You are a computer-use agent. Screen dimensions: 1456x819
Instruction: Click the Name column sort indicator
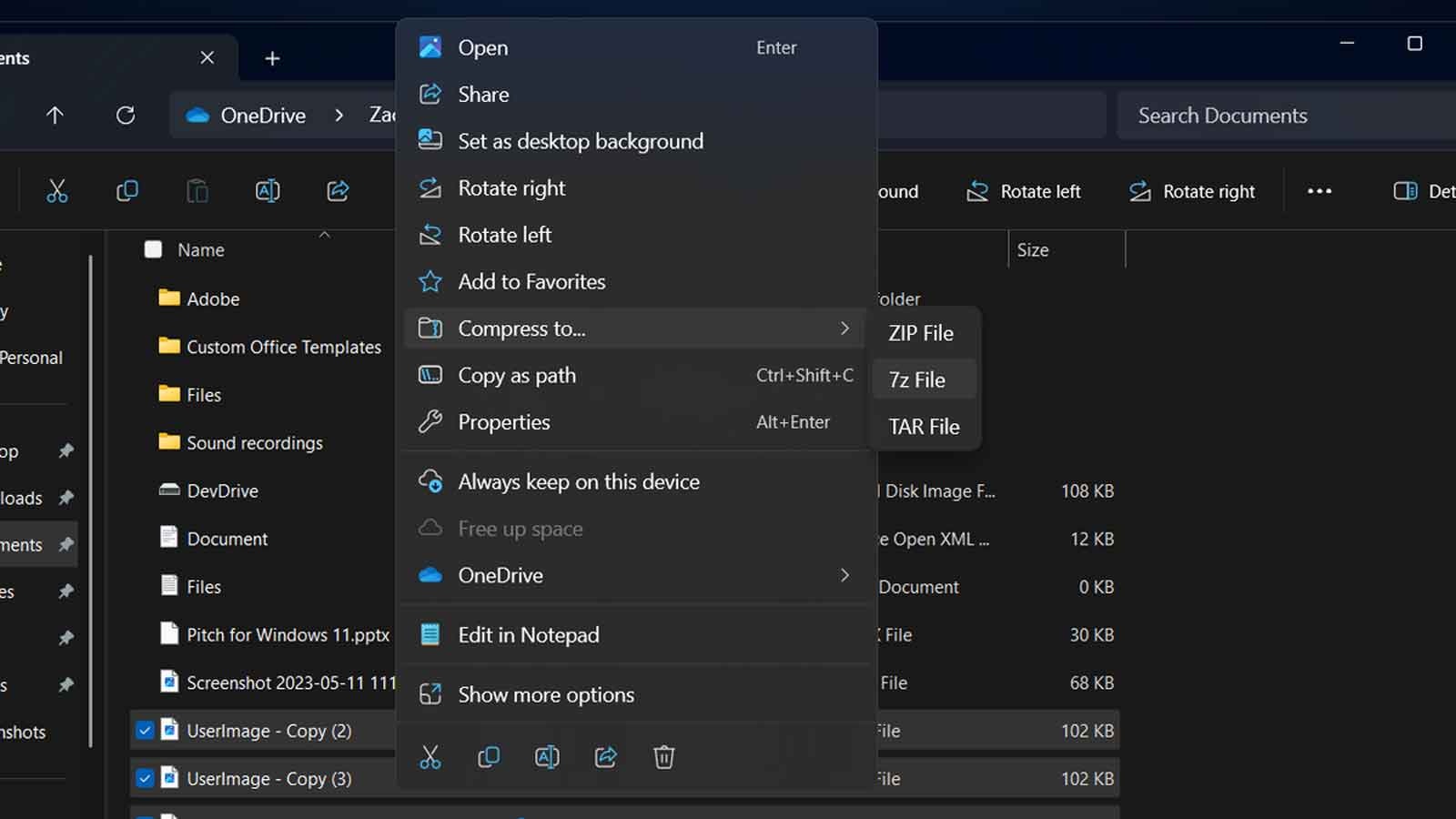tap(324, 235)
